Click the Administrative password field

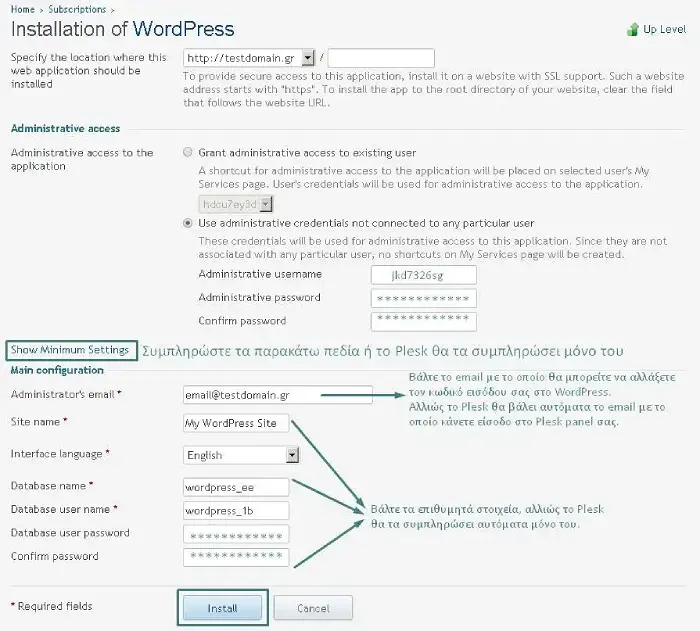click(424, 298)
